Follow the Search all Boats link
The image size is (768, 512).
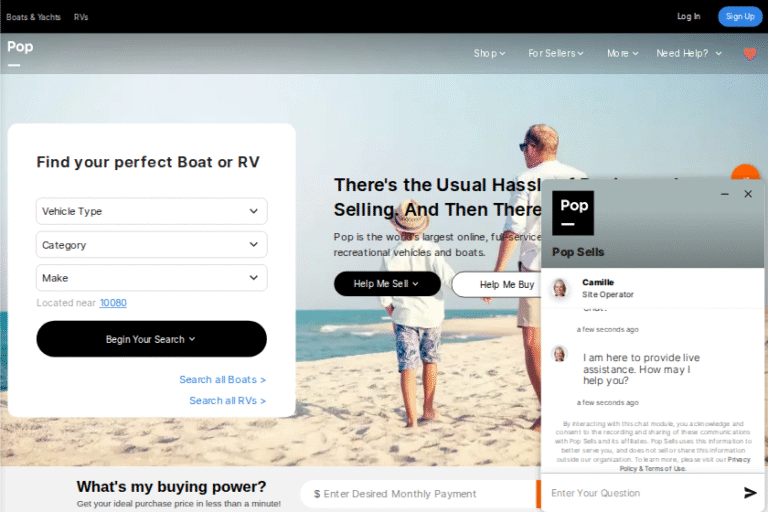click(222, 380)
